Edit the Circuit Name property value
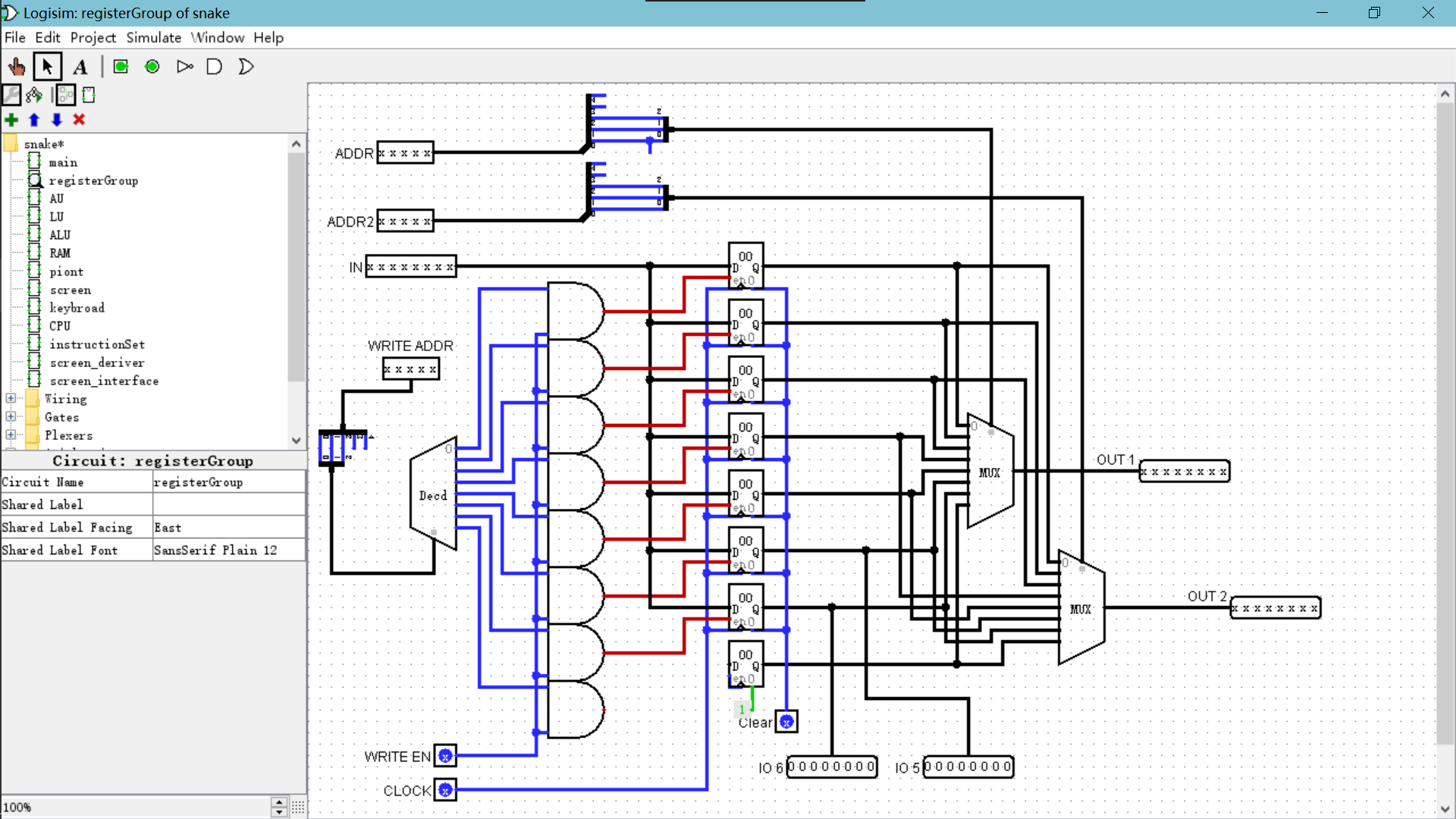The image size is (1456, 819). pos(228,482)
